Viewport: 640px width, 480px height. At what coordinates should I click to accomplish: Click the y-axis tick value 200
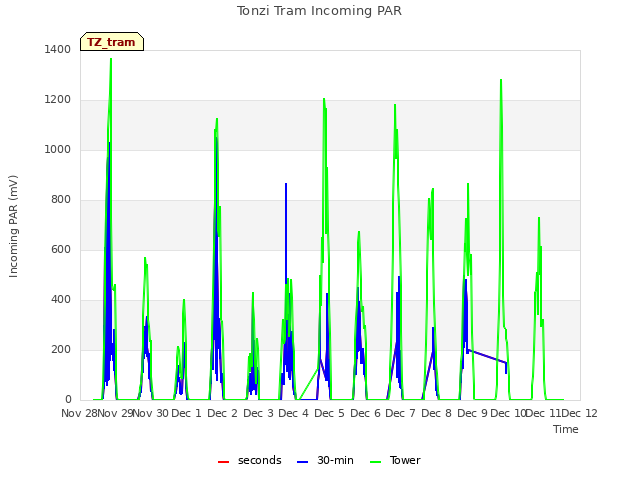coord(61,349)
